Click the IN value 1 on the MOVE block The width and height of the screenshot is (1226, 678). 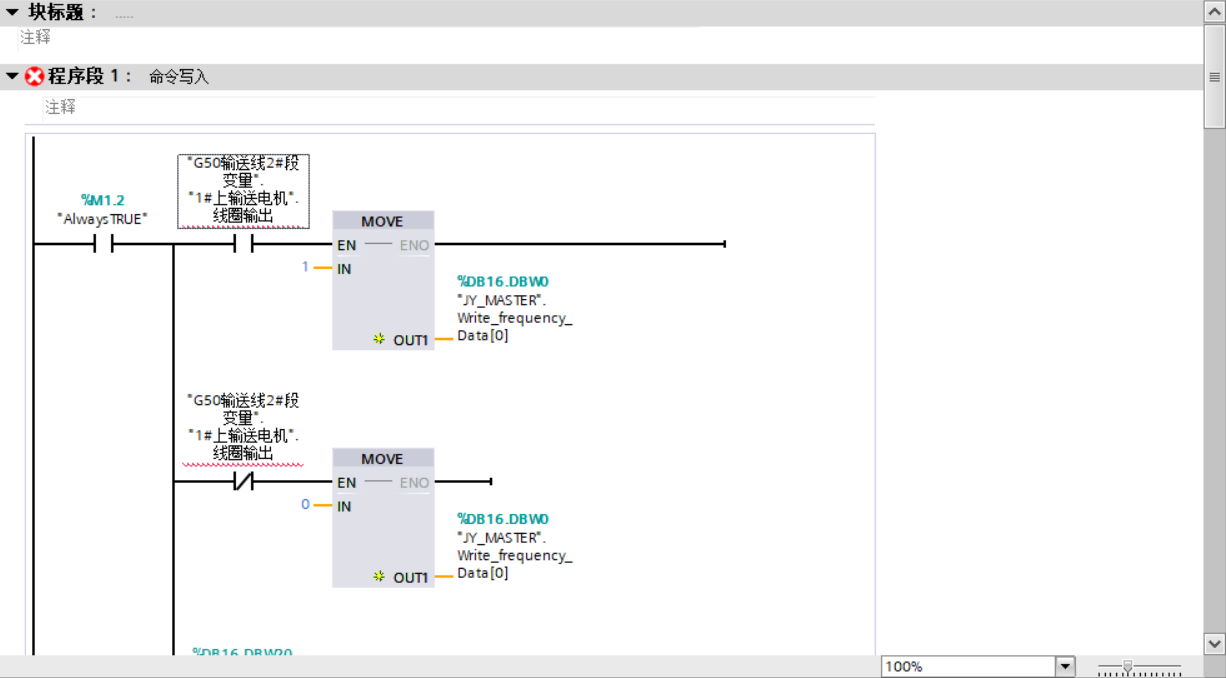click(x=305, y=268)
